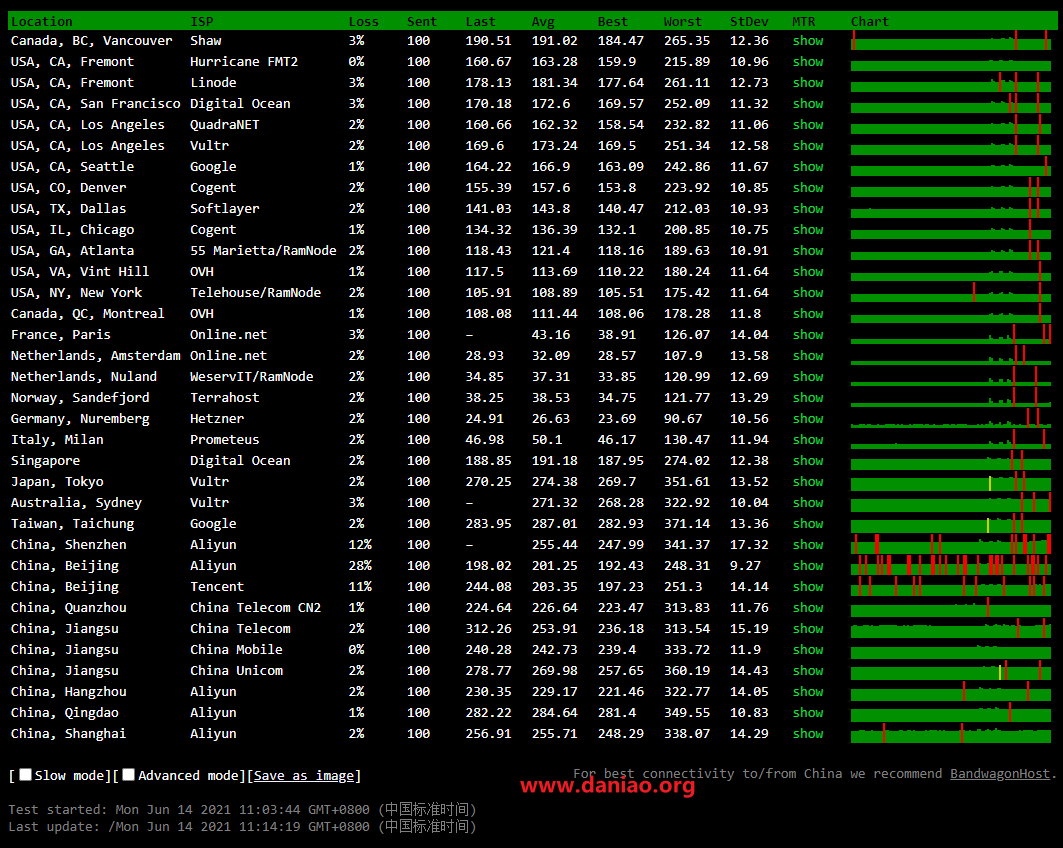The height and width of the screenshot is (848, 1063).
Task: Show MTR for Shanghai Aliyun row
Action: point(808,734)
